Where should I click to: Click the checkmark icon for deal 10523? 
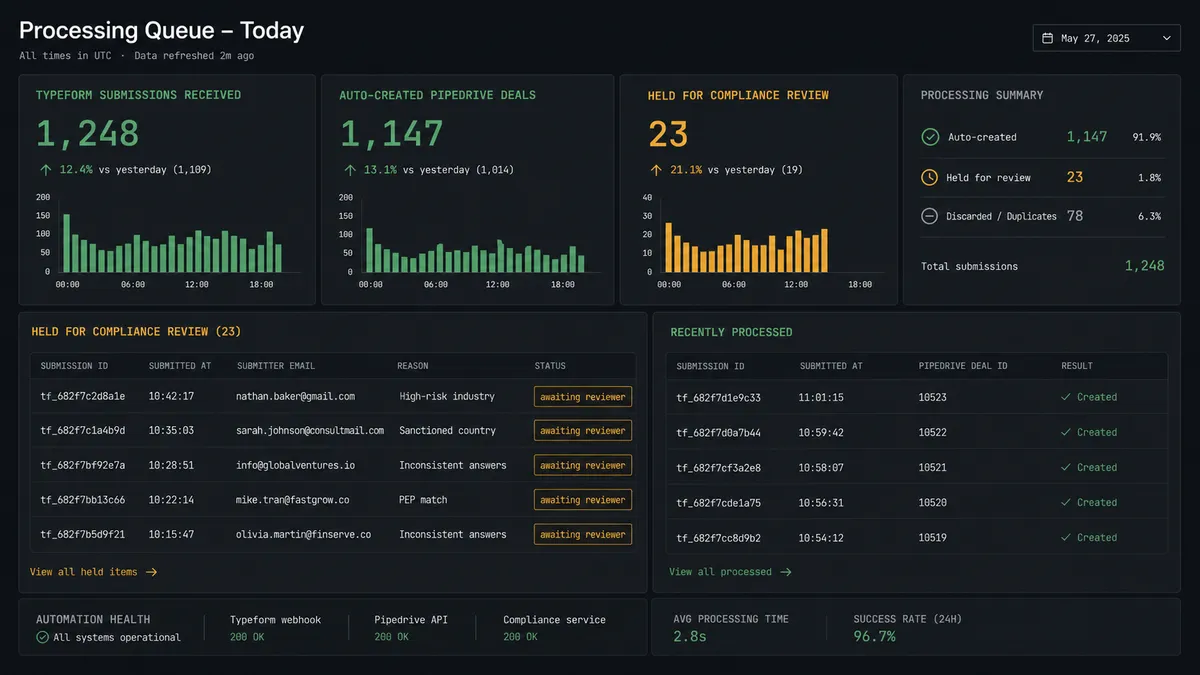pyautogui.click(x=1067, y=397)
